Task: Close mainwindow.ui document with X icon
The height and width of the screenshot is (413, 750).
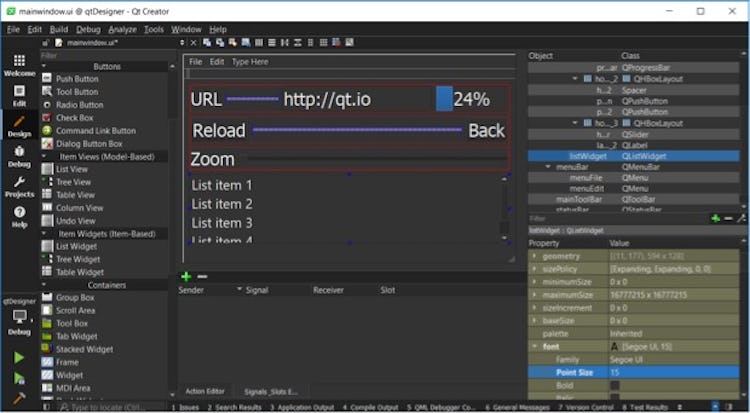Action: (193, 43)
